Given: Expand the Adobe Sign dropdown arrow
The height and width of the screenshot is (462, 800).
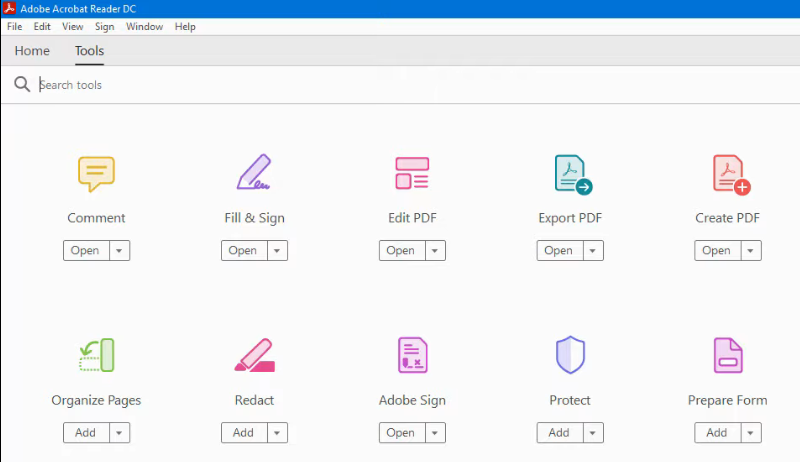Looking at the screenshot, I should pos(435,432).
